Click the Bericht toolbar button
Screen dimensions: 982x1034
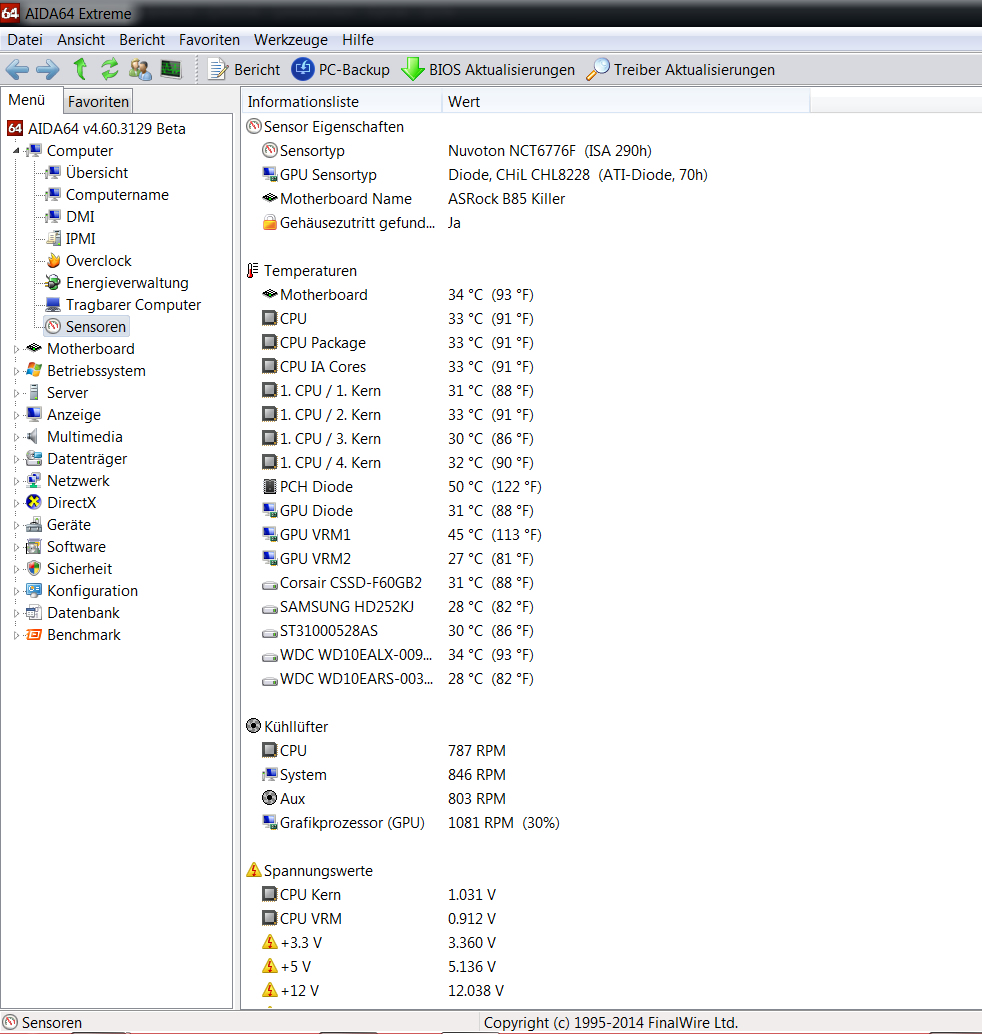click(x=244, y=69)
